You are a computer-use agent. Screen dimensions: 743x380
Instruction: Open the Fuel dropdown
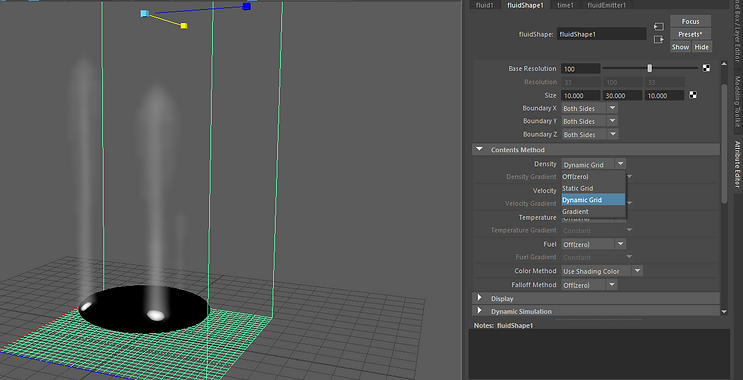click(594, 244)
